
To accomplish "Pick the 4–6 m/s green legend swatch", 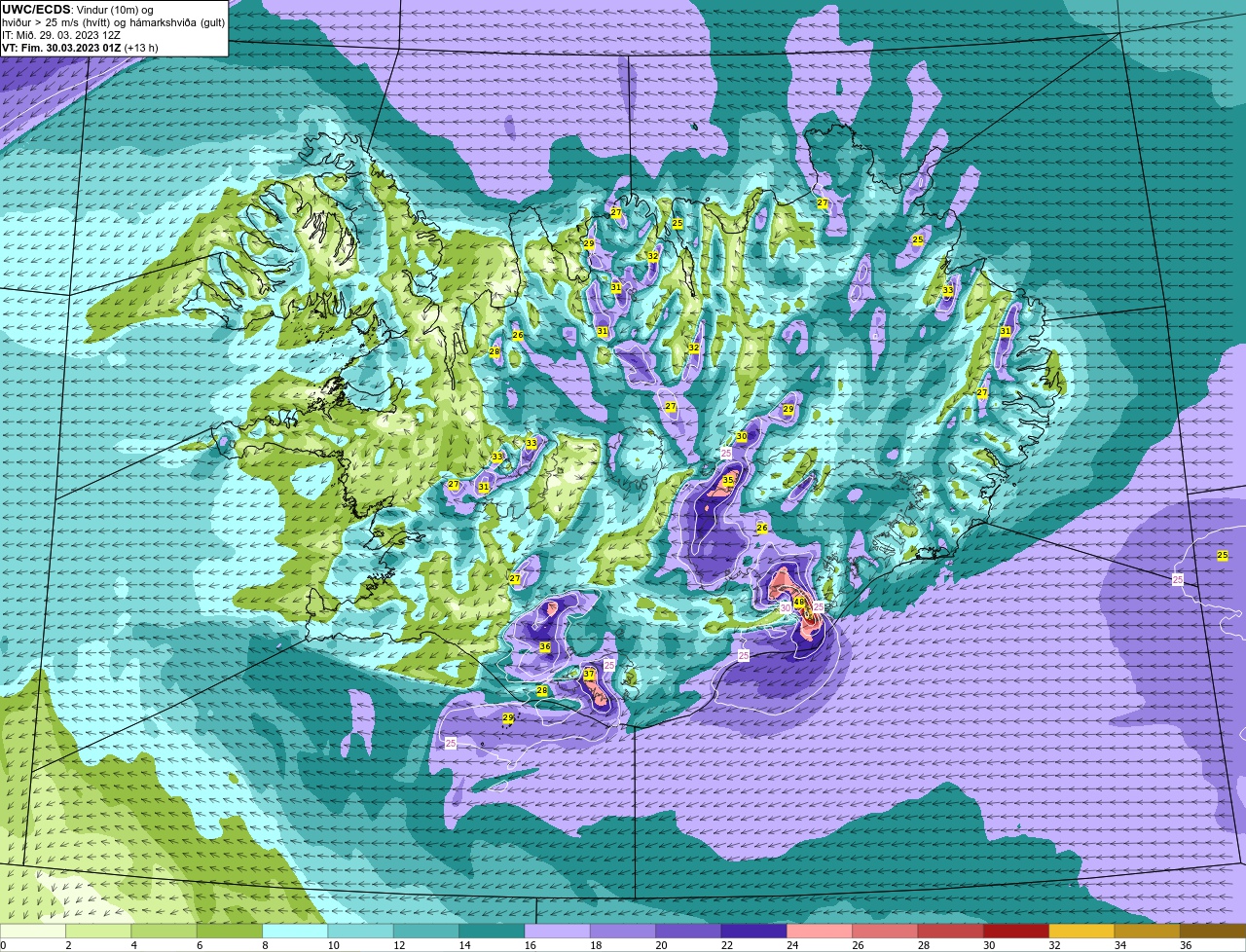I will (x=164, y=931).
